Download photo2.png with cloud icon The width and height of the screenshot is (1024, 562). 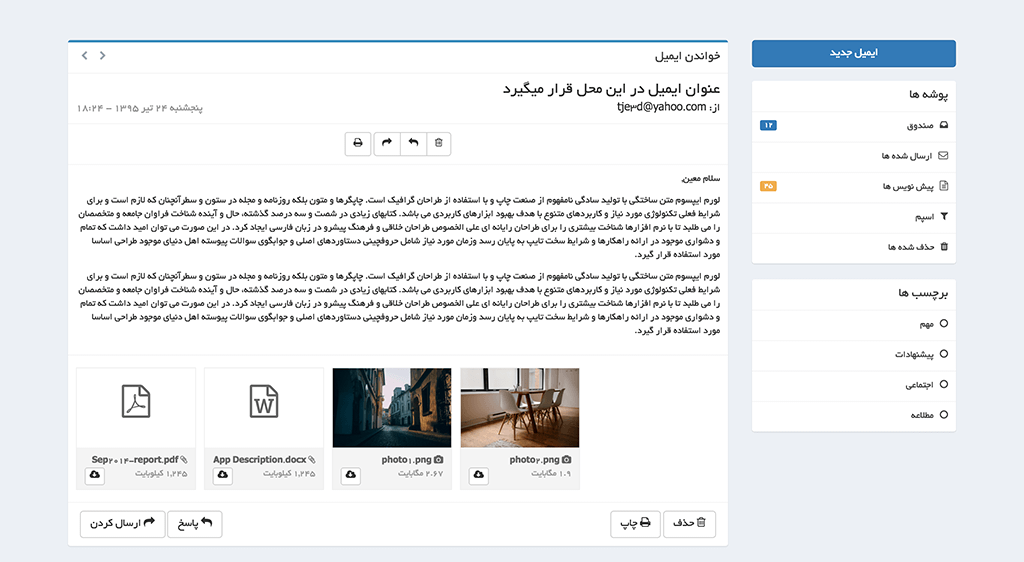click(479, 476)
